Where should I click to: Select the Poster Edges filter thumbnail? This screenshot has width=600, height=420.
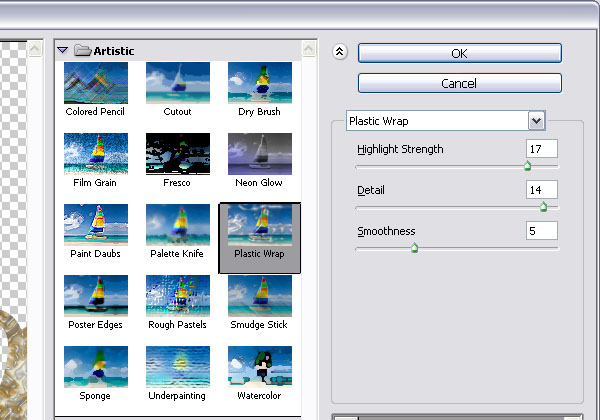pyautogui.click(x=95, y=295)
